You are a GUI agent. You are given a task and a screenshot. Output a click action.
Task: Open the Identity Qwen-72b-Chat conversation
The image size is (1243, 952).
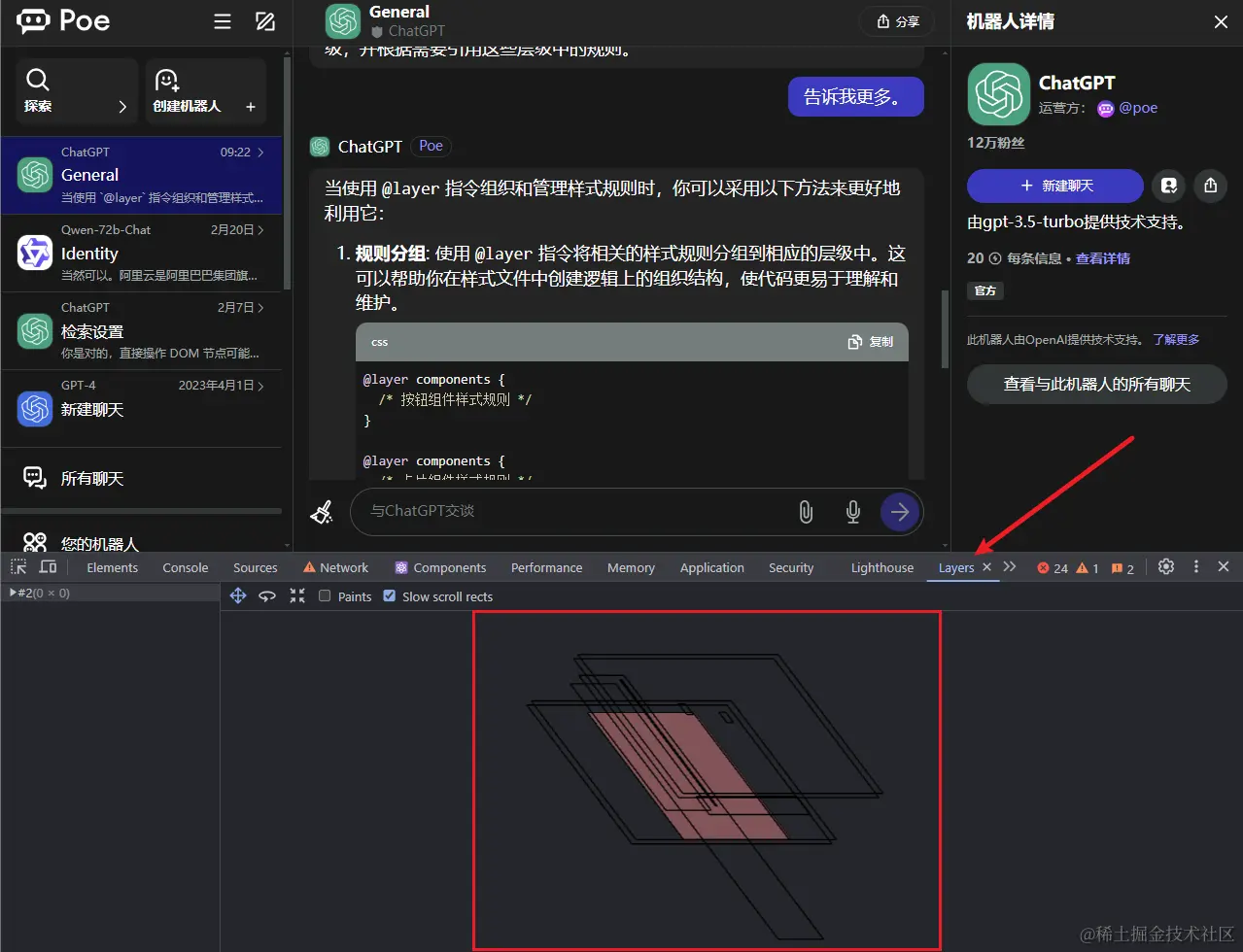click(142, 253)
